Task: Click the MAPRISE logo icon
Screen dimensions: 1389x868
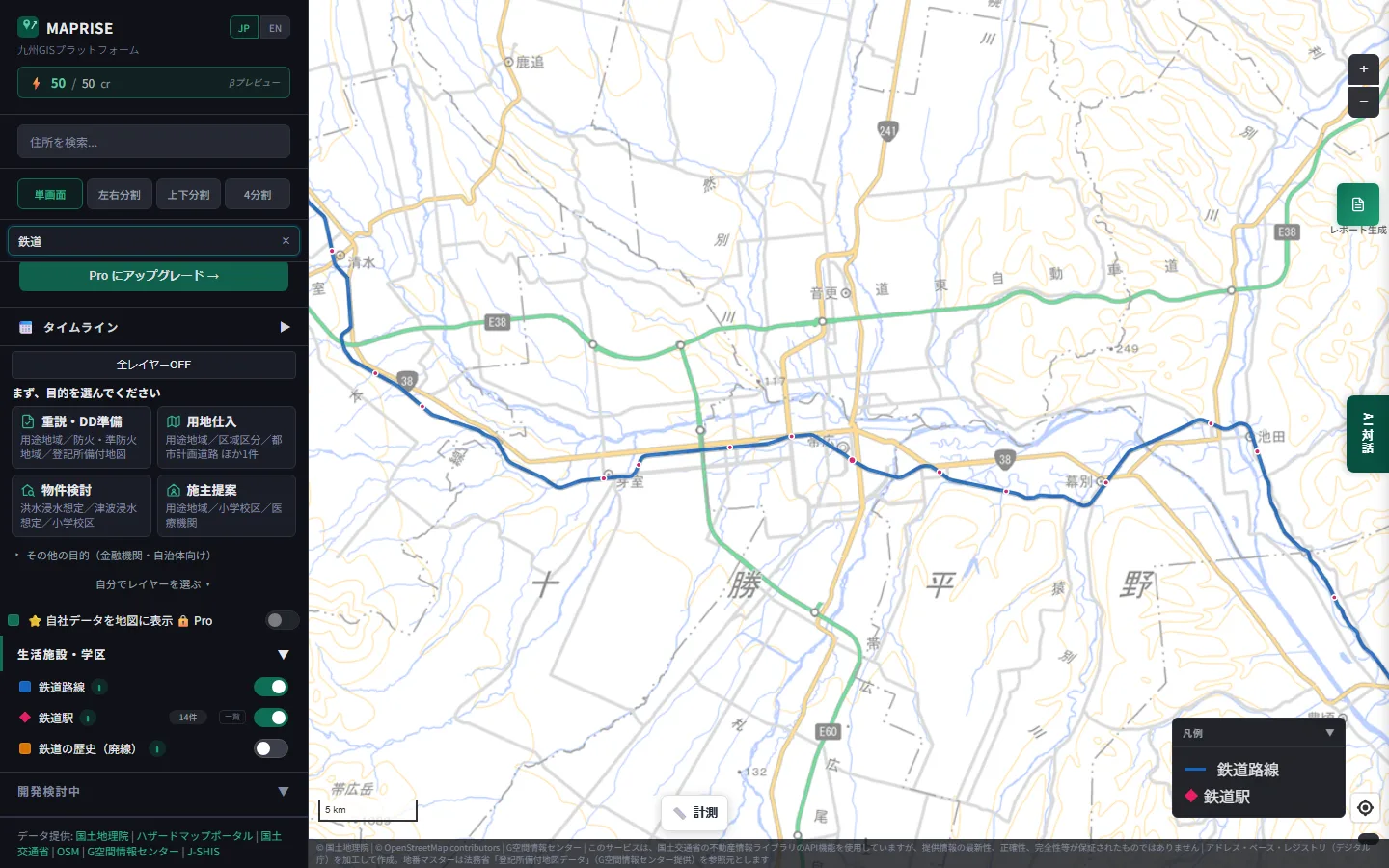Action: pyautogui.click(x=28, y=26)
